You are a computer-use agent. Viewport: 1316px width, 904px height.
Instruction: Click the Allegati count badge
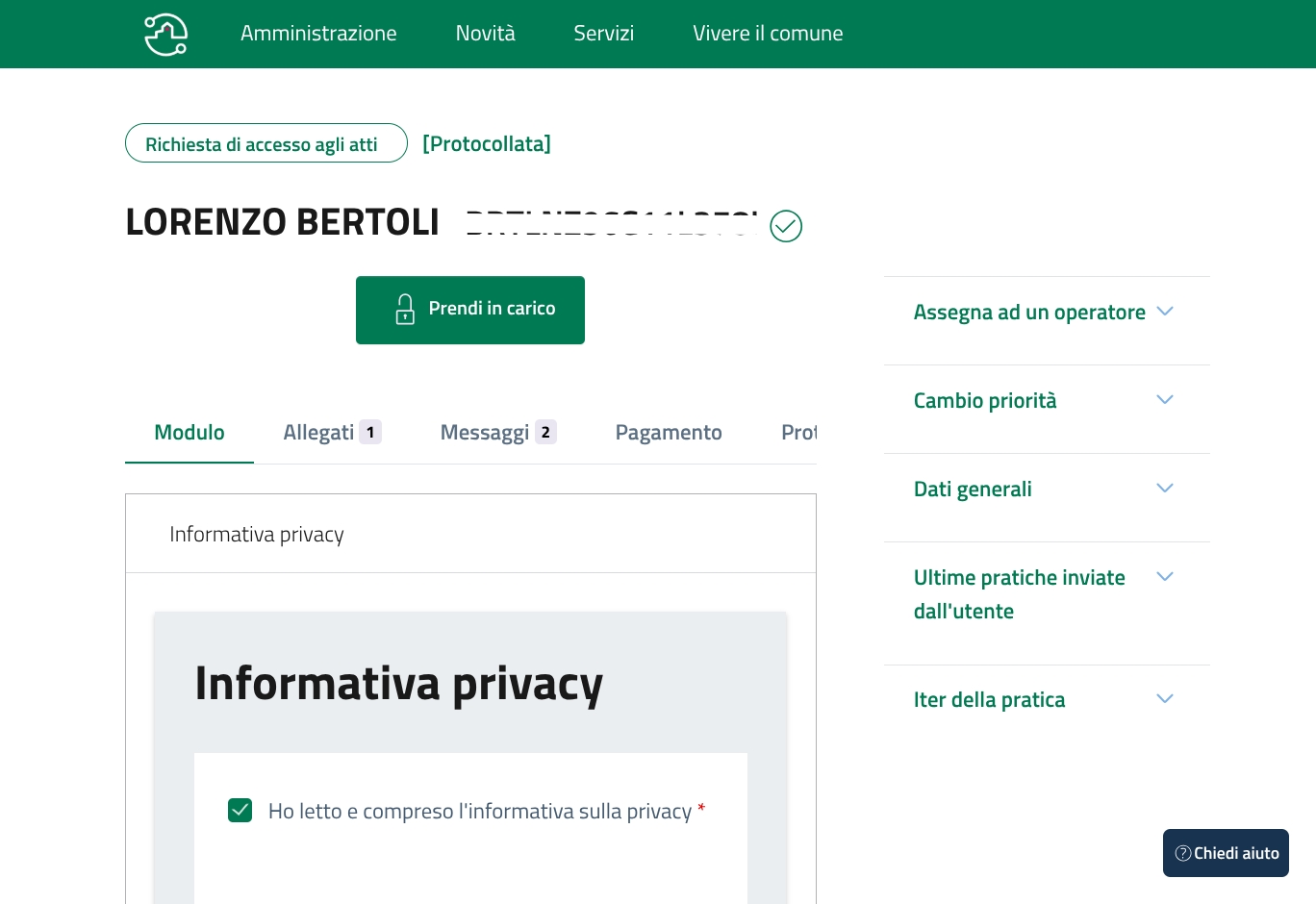click(370, 433)
